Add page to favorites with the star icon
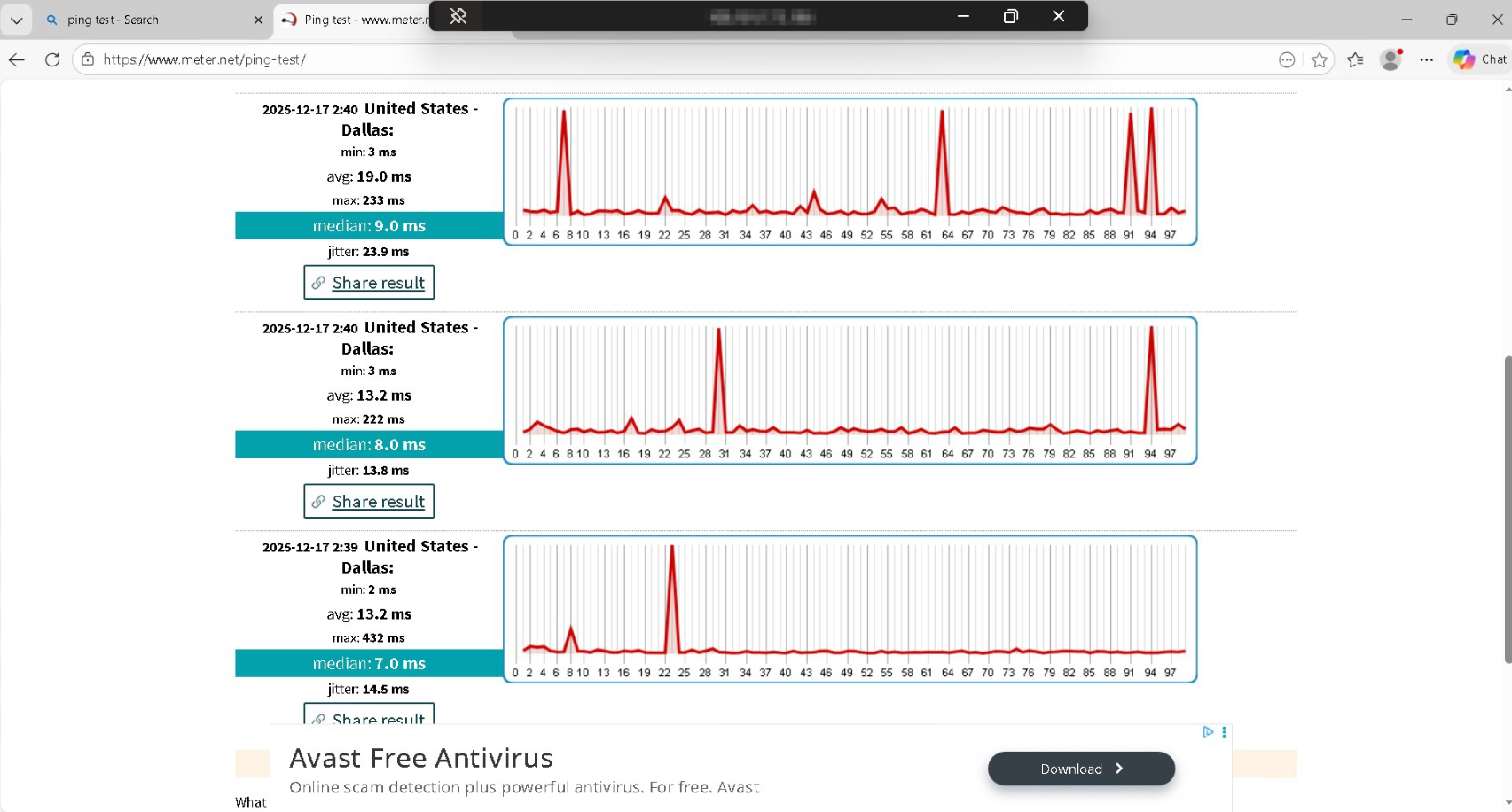 pos(1320,59)
